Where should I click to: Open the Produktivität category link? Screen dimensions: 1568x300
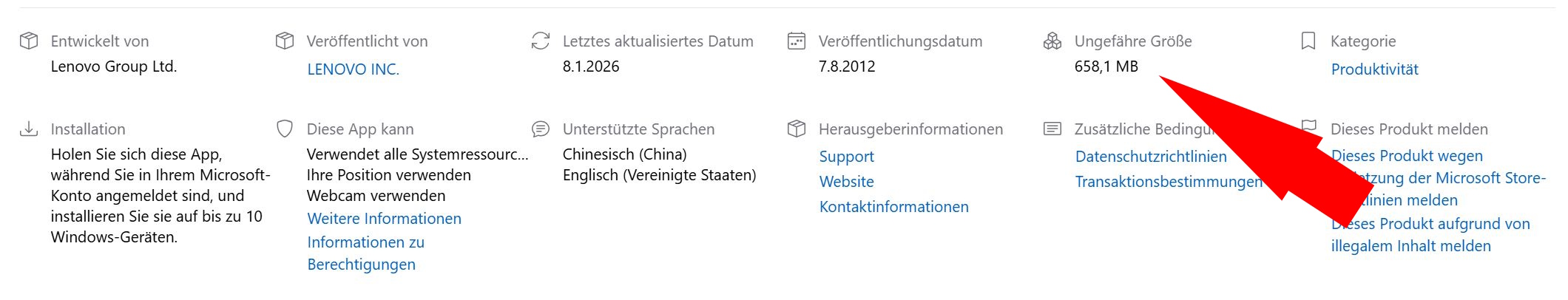click(1374, 69)
